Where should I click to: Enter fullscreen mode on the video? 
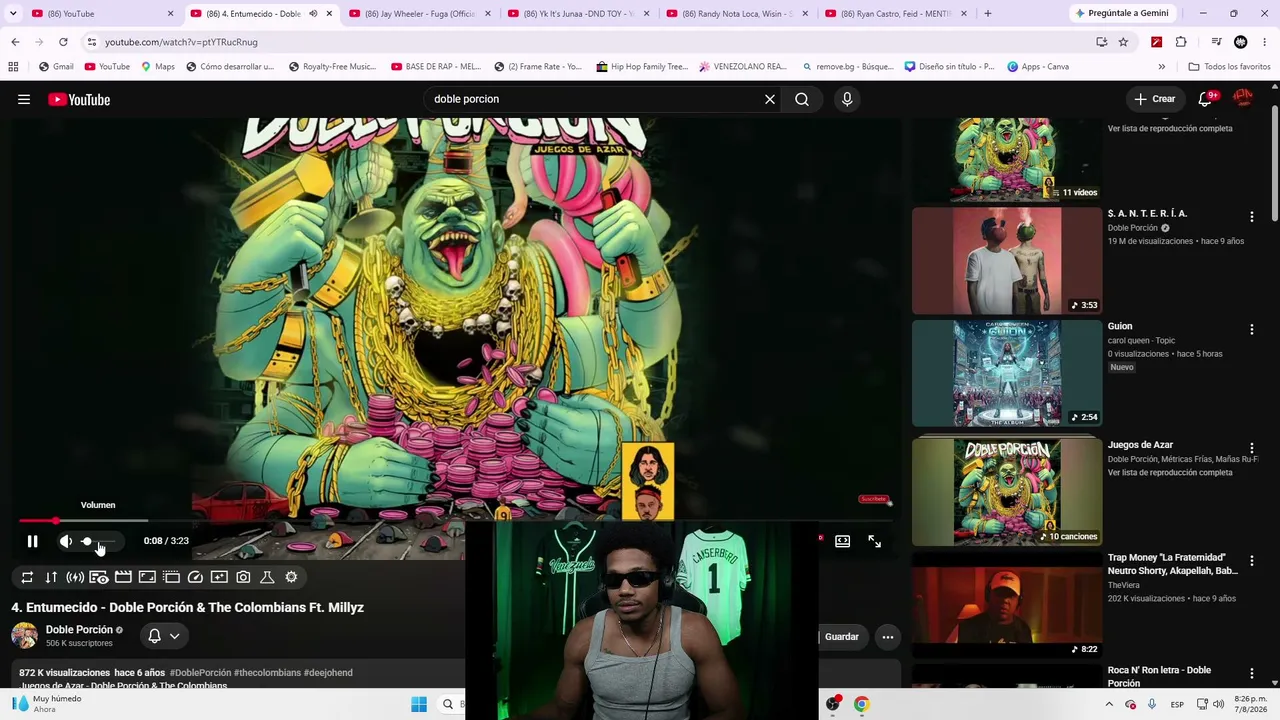click(x=875, y=541)
